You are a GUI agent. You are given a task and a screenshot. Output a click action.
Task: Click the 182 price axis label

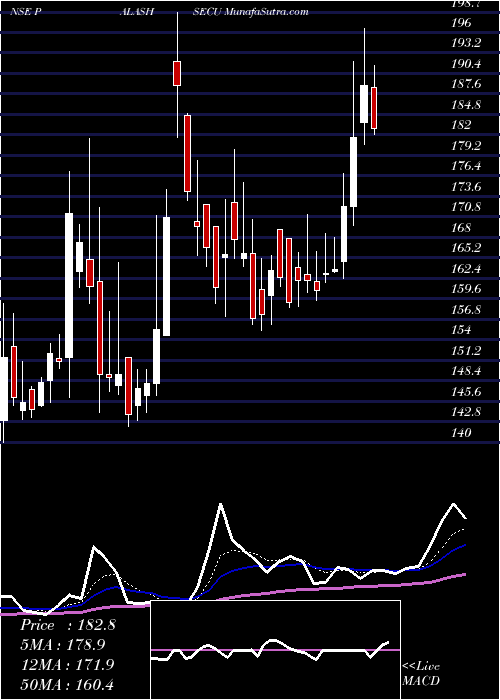click(462, 125)
